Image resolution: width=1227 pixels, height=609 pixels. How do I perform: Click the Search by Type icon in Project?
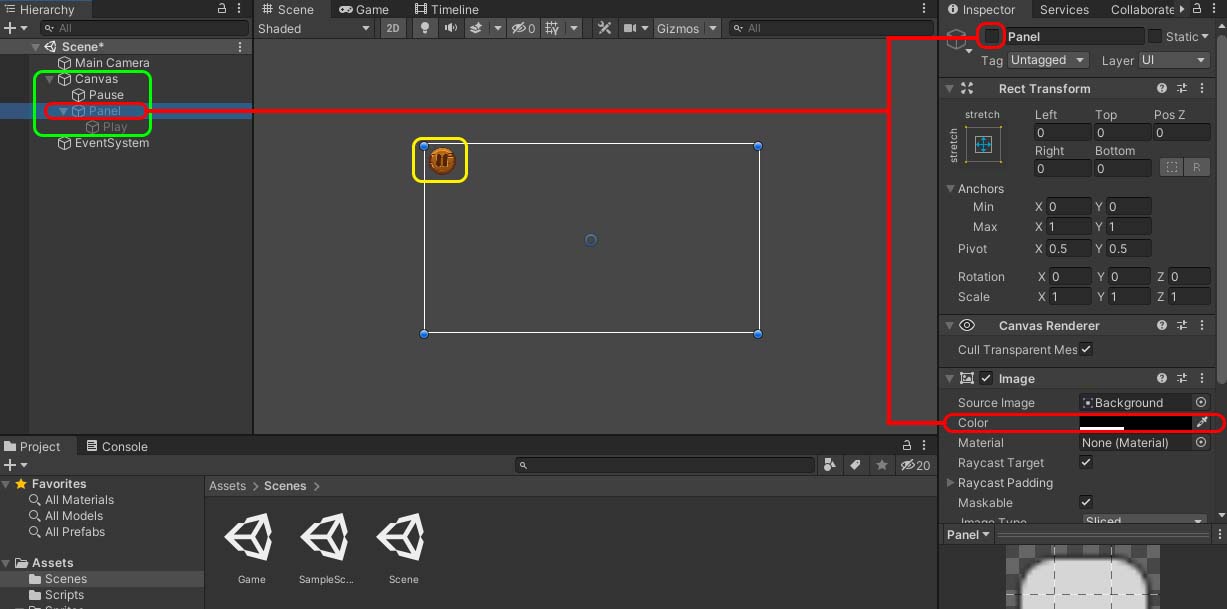tap(830, 466)
